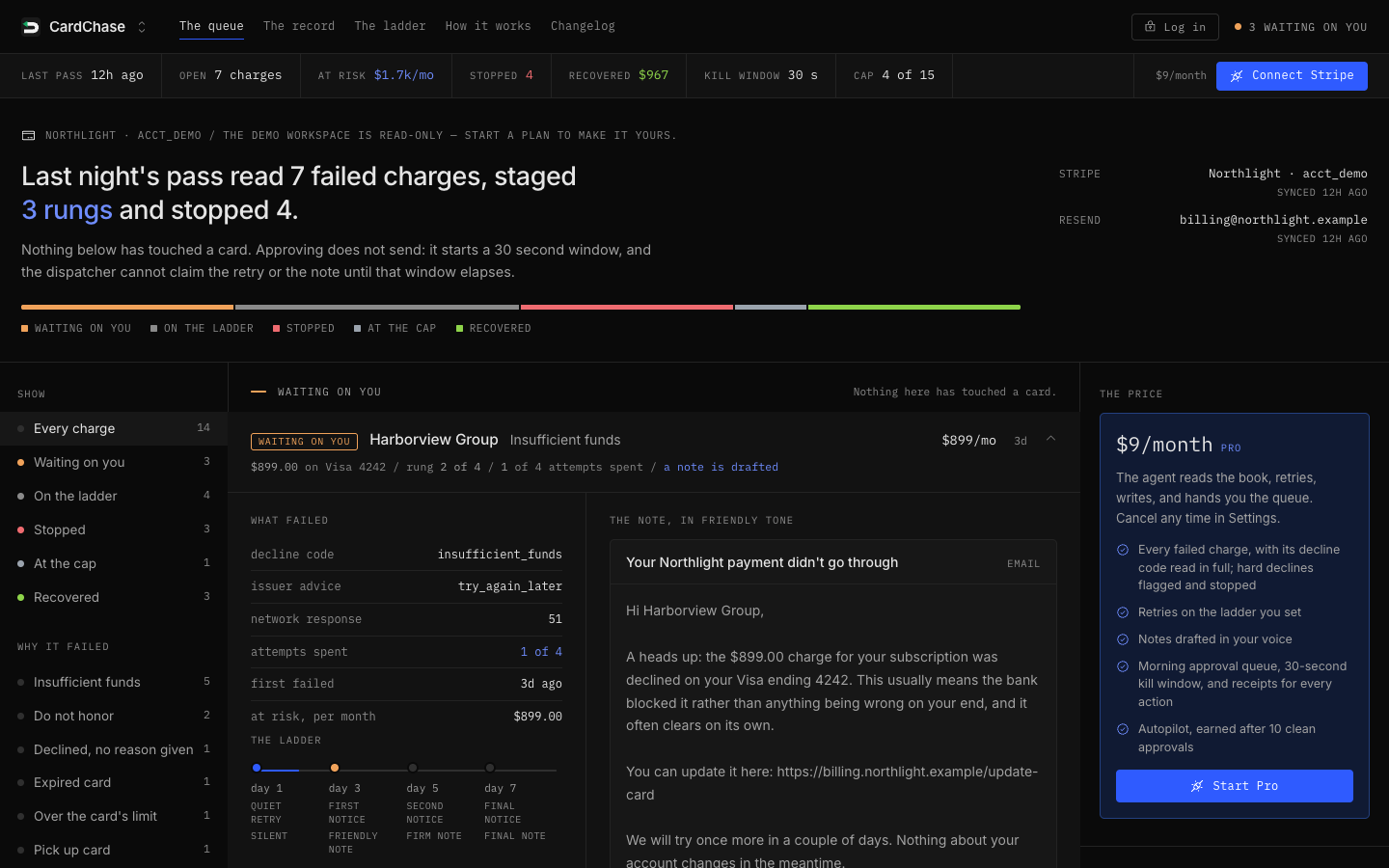Filter by Do not honor reason
This screenshot has width=1389, height=868.
(114, 716)
